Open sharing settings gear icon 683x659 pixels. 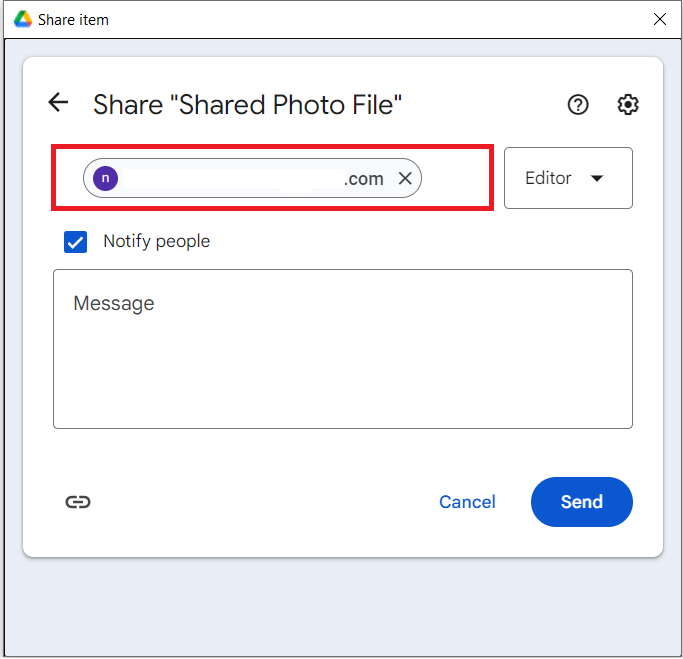[628, 104]
